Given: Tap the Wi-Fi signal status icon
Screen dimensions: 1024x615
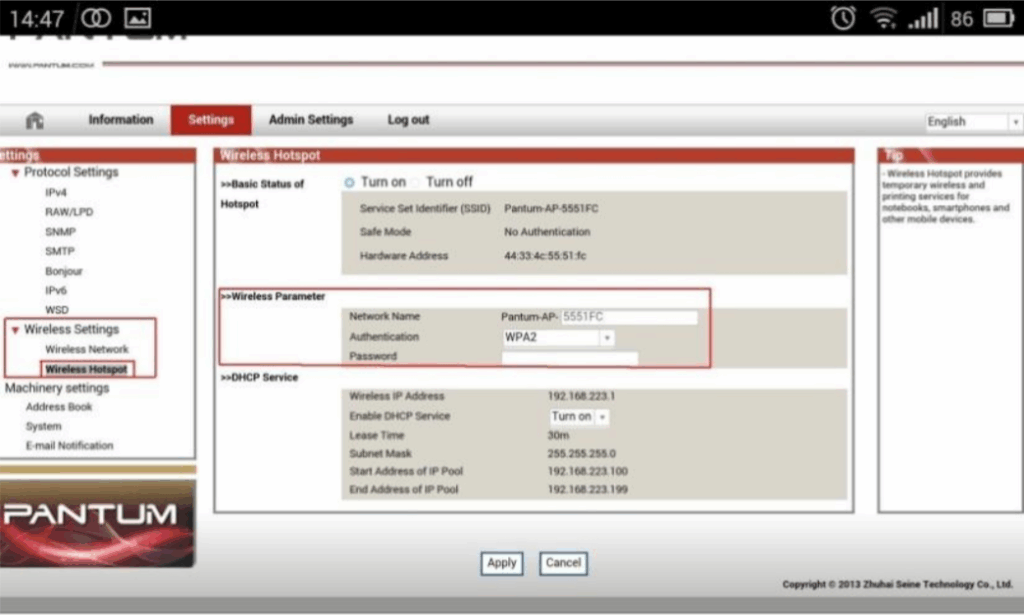Looking at the screenshot, I should 883,18.
